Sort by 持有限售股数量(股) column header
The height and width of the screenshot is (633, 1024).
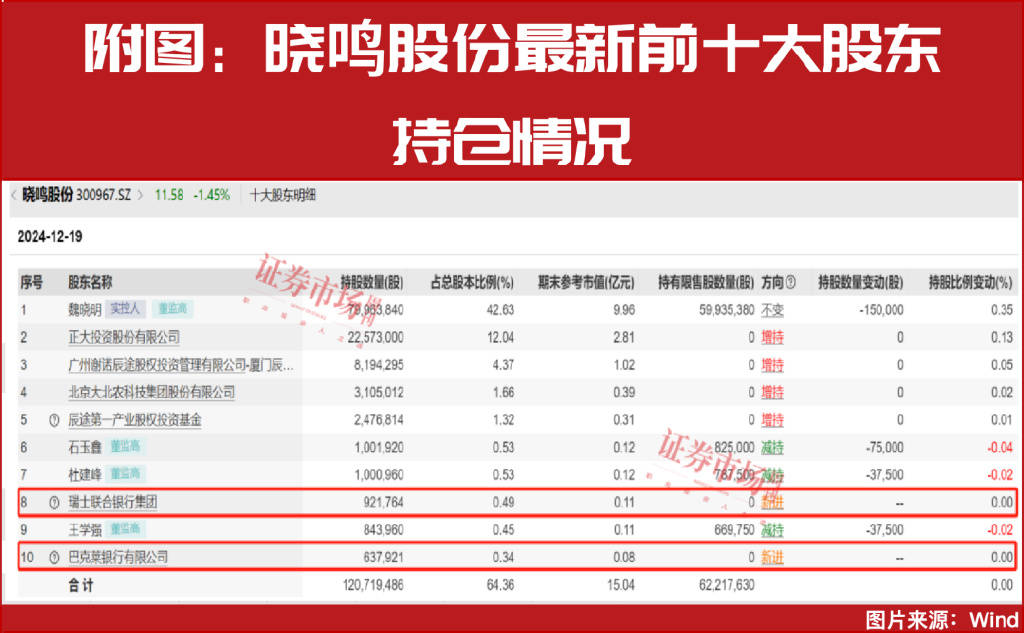point(706,282)
